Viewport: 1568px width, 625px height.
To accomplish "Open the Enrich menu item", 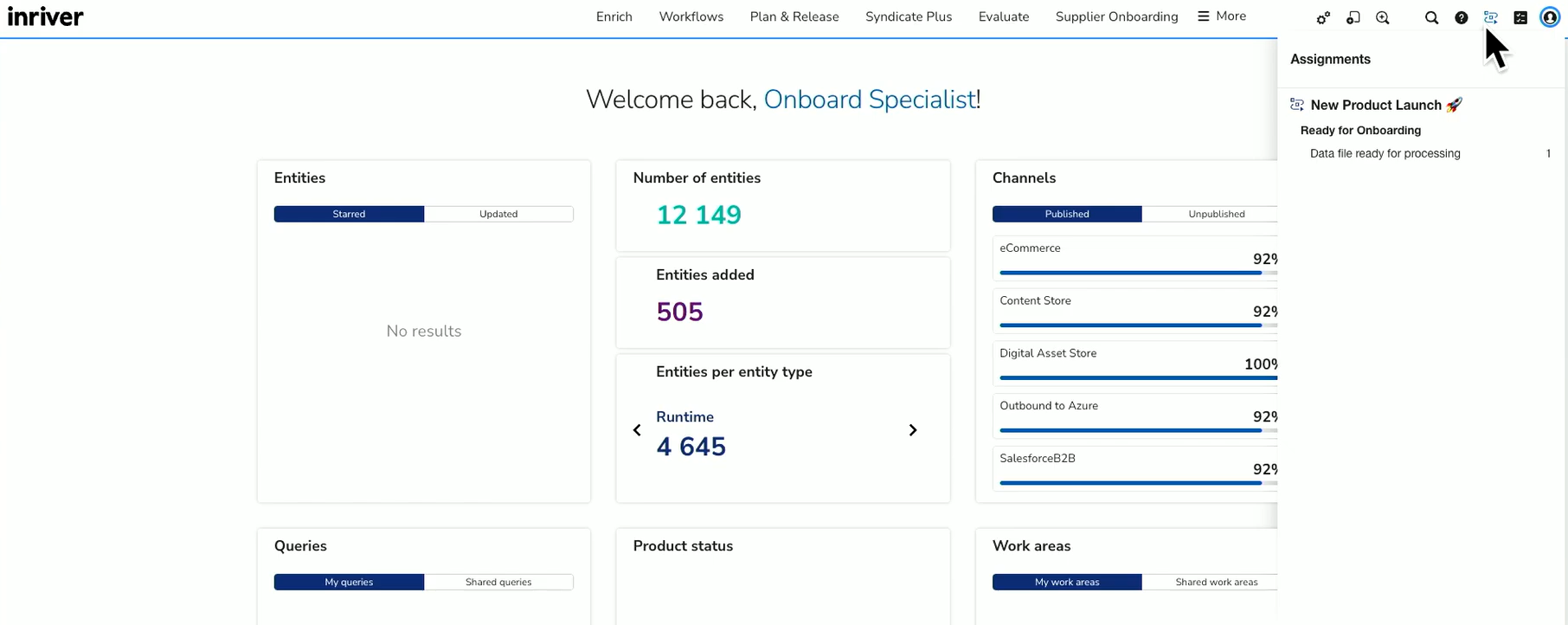I will click(614, 16).
